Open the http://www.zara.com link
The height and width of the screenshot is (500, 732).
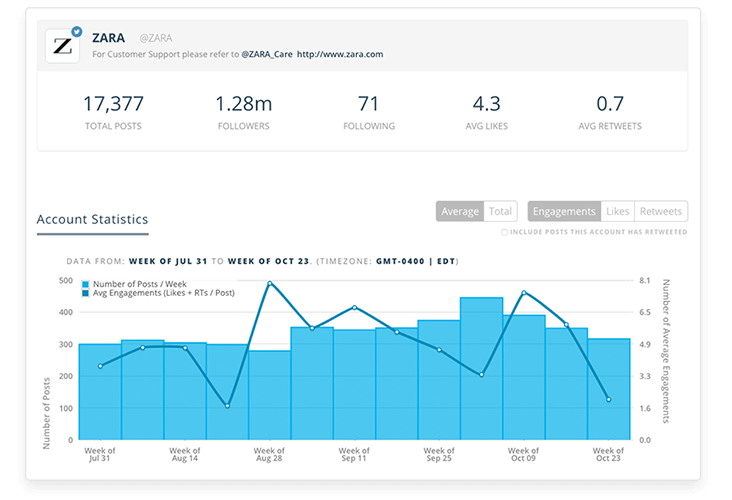click(x=340, y=54)
